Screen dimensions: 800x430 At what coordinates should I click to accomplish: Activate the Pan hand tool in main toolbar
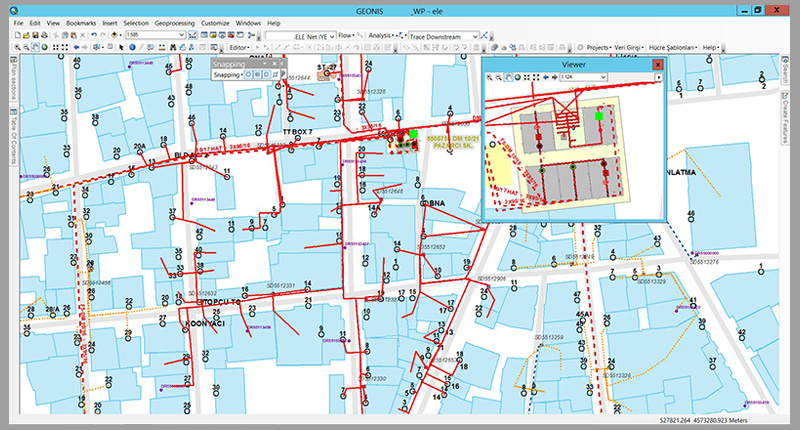[35, 47]
